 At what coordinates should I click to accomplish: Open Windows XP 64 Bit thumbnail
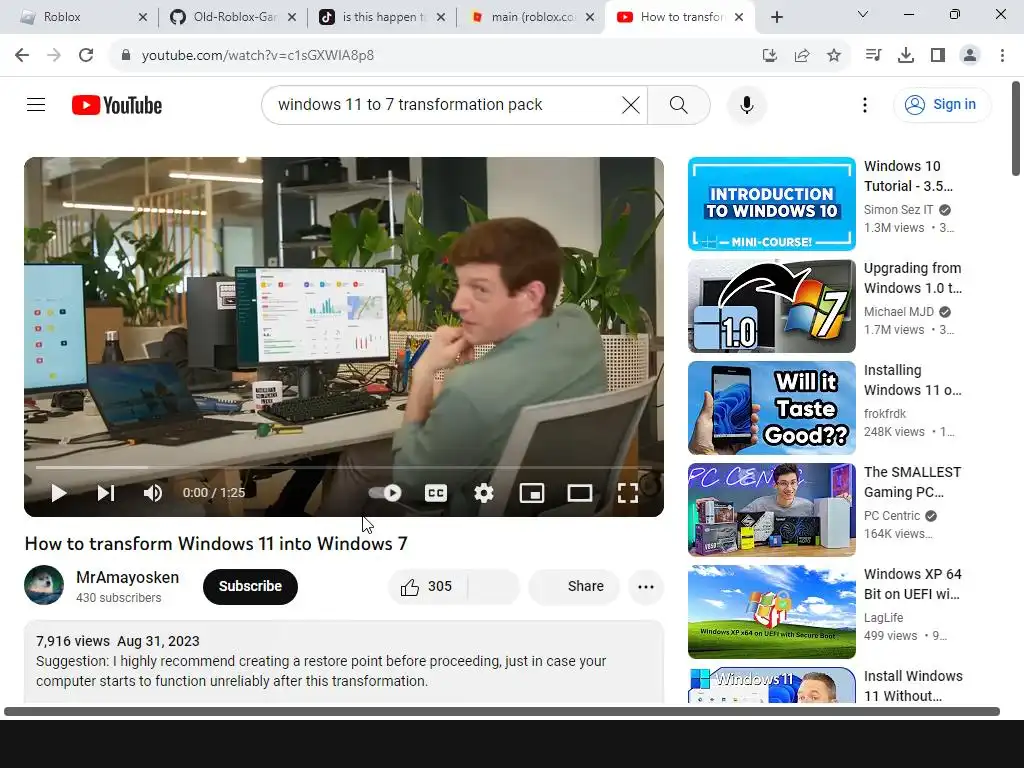[x=771, y=611]
